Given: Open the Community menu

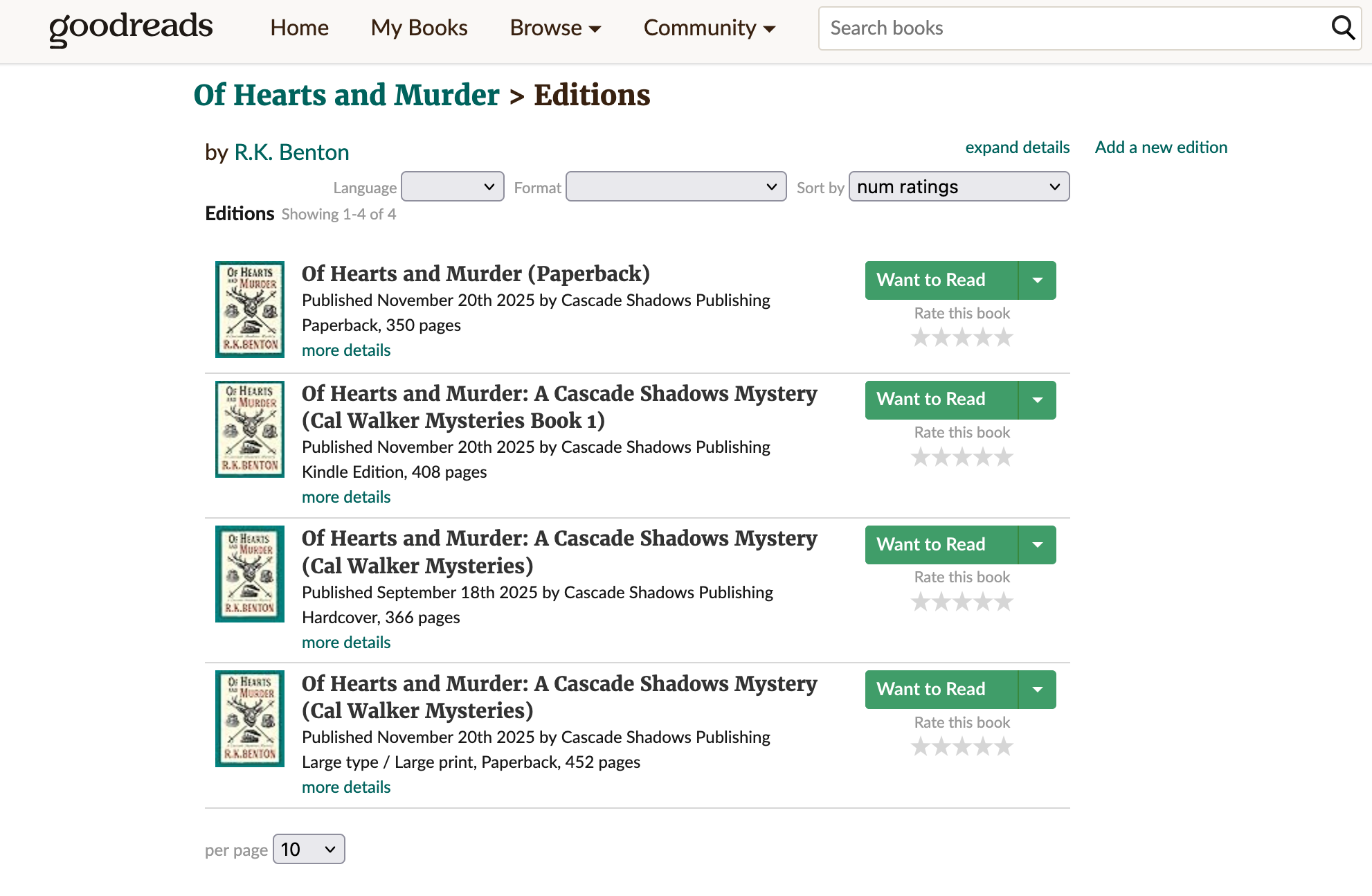Looking at the screenshot, I should tap(709, 28).
